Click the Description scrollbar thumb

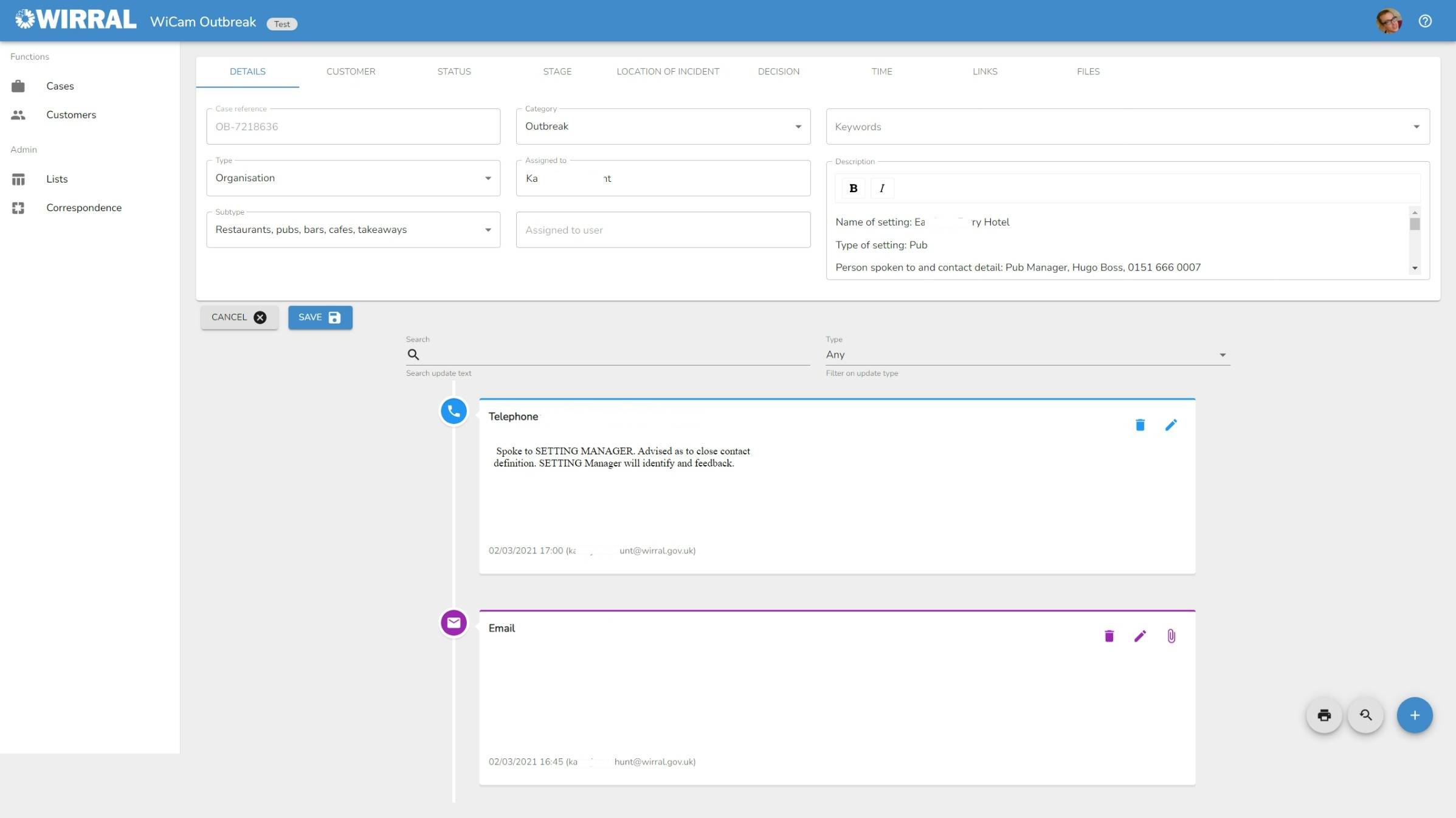1415,224
